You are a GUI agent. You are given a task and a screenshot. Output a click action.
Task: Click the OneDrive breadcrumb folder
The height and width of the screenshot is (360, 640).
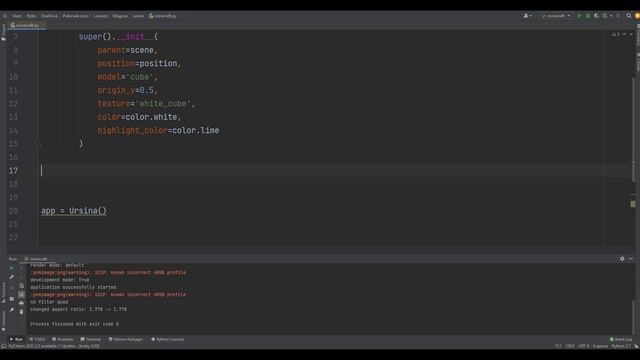49,16
